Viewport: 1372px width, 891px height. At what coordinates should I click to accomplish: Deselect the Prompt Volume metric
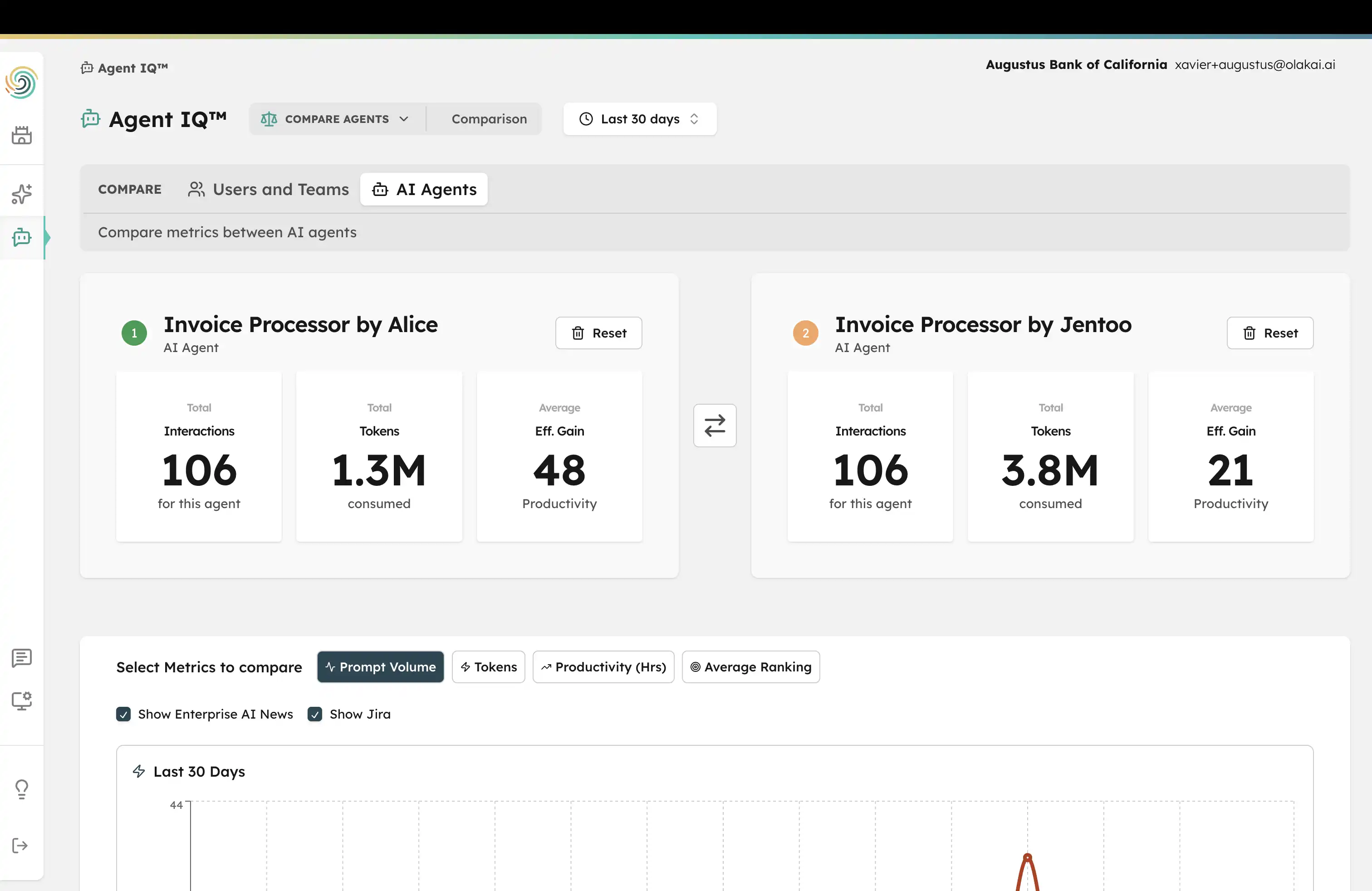point(380,667)
